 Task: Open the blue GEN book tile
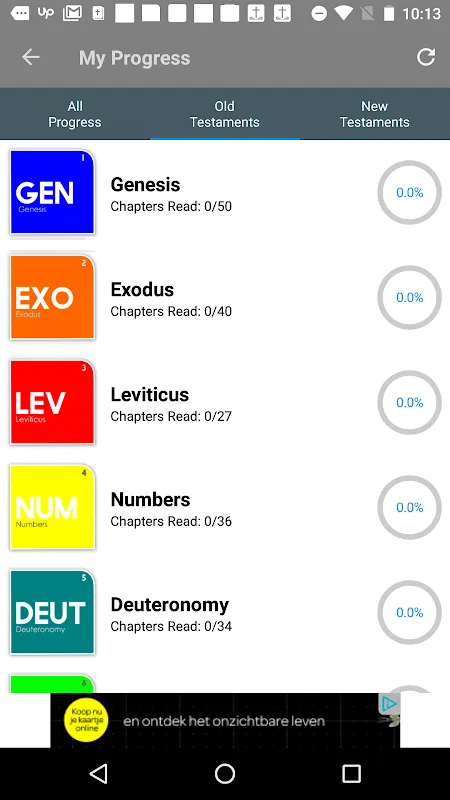tap(53, 192)
